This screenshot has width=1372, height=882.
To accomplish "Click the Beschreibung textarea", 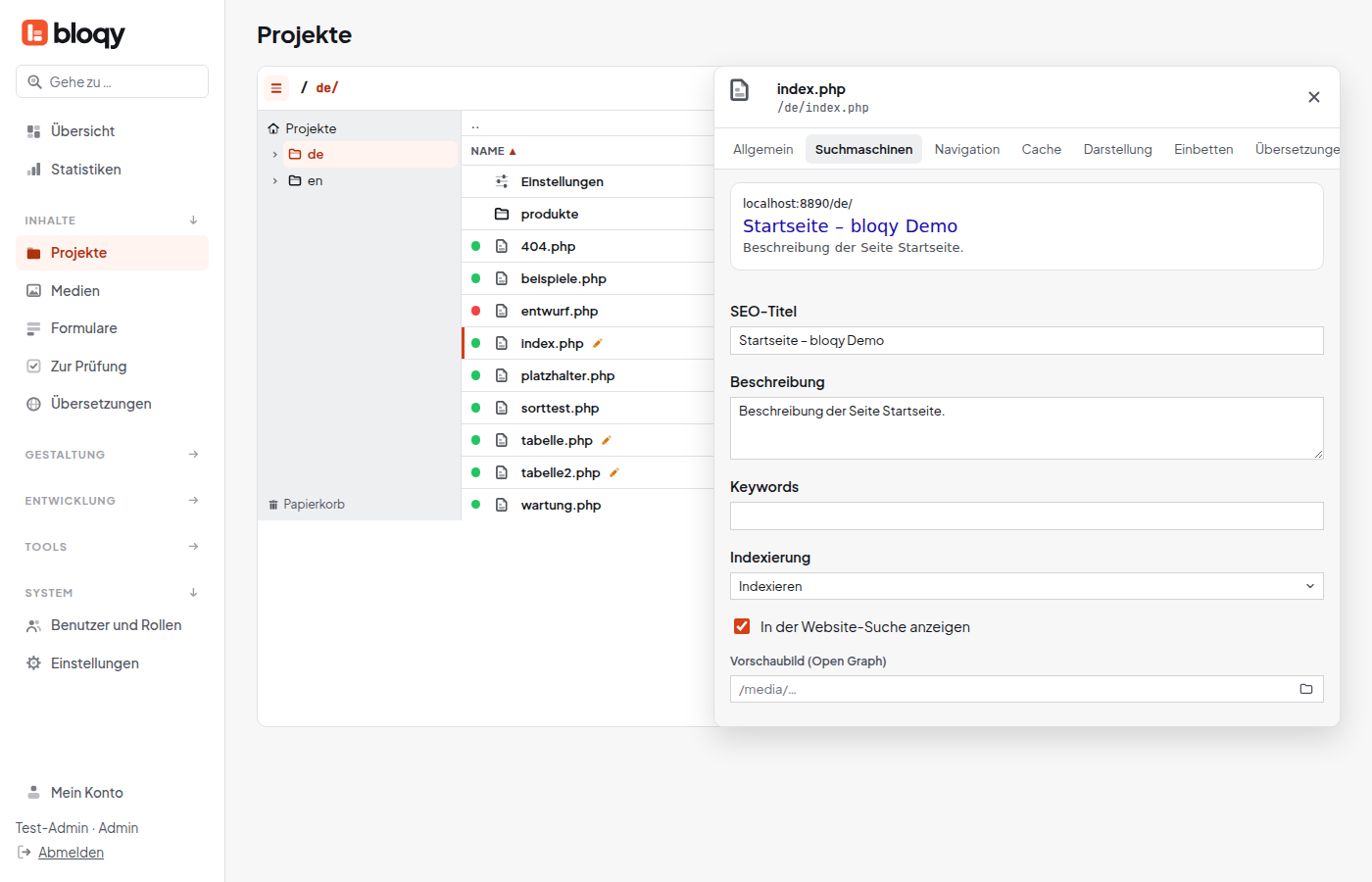I will tap(1026, 428).
